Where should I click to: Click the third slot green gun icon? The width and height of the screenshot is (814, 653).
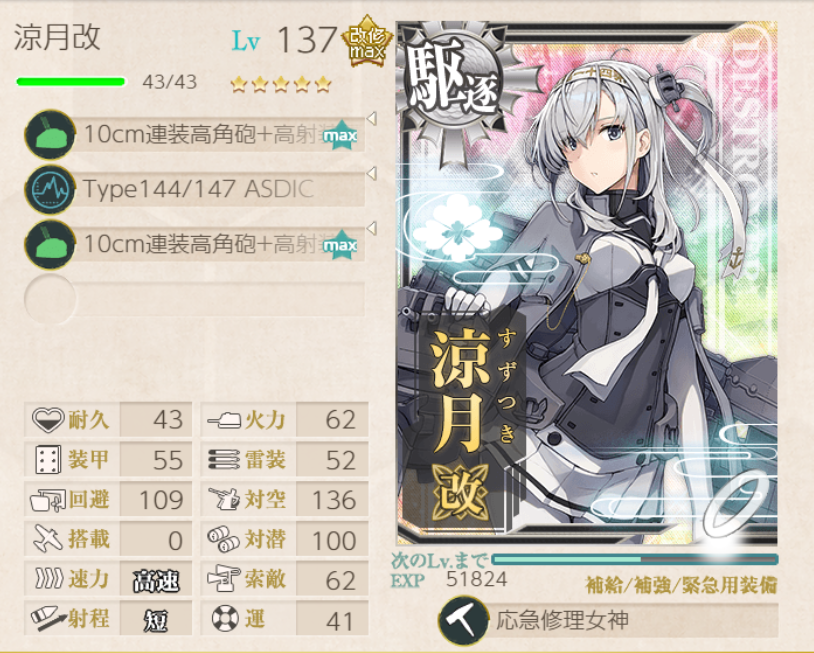(x=50, y=244)
